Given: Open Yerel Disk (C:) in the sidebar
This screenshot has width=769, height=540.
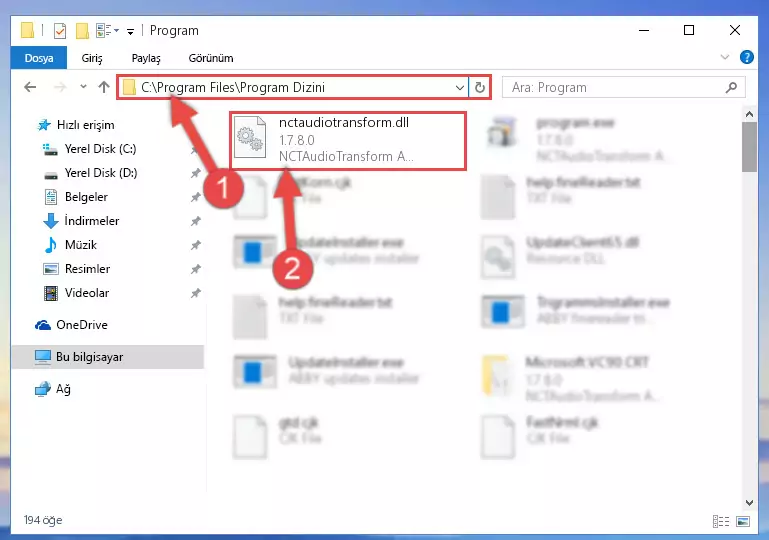Looking at the screenshot, I should pos(100,149).
